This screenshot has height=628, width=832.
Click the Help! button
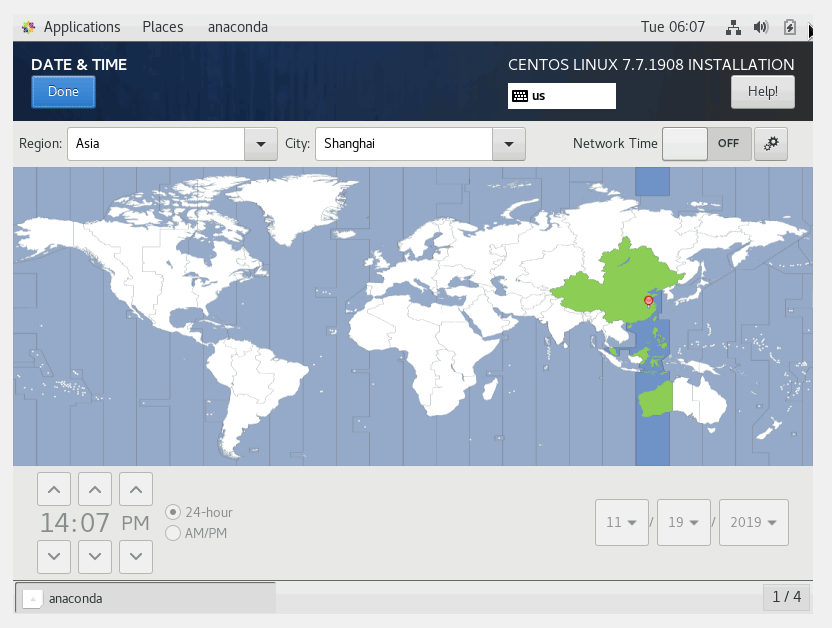762,92
